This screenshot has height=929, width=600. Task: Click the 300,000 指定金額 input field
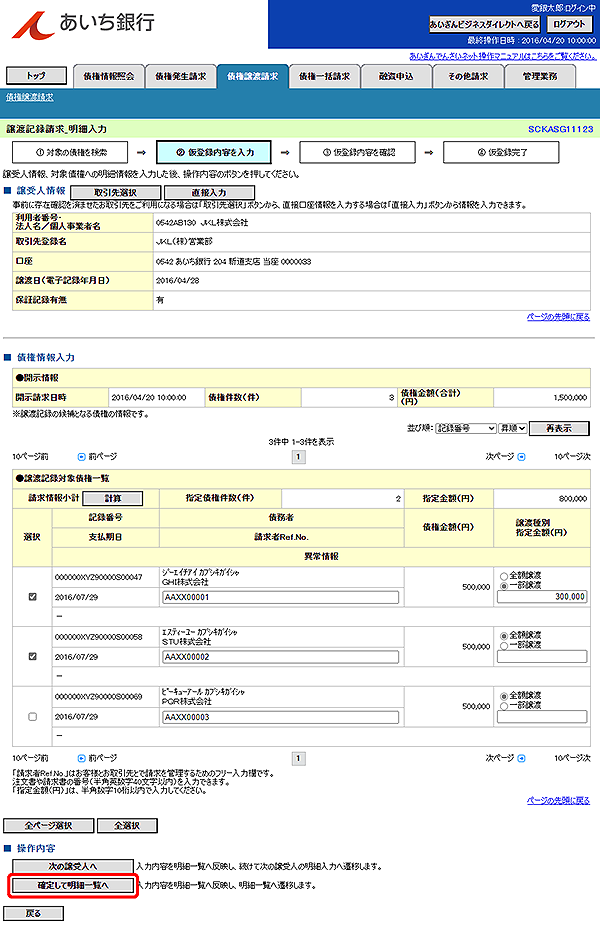[542, 597]
